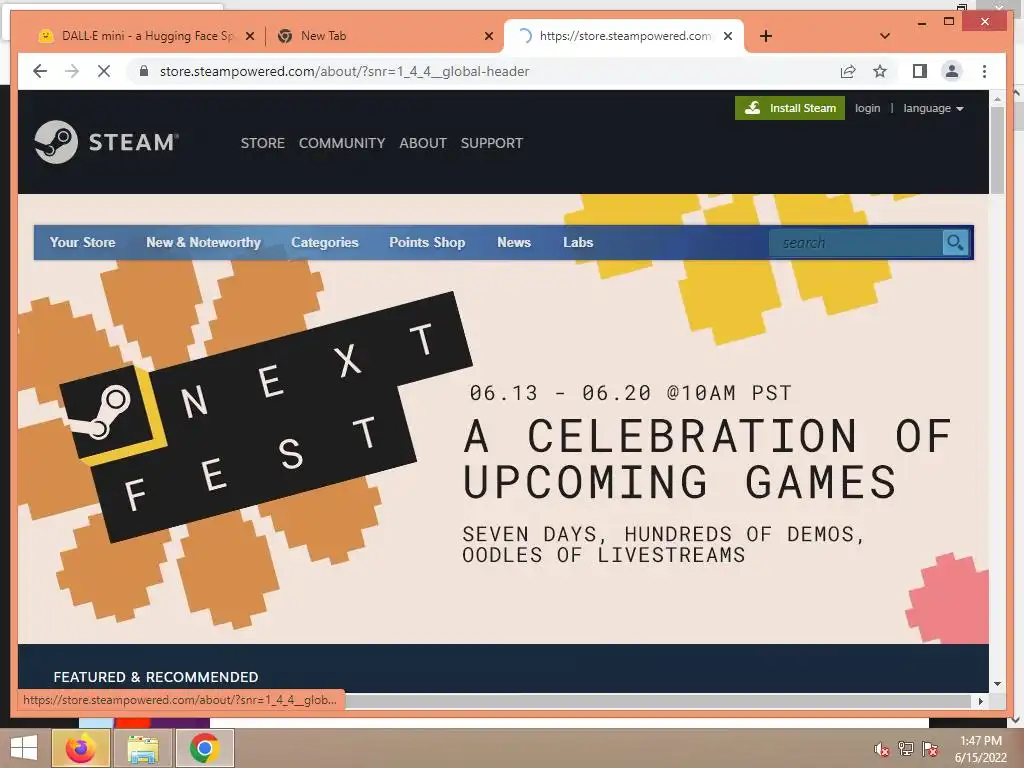Image resolution: width=1024 pixels, height=768 pixels.
Task: Click the network tray icon
Action: [x=906, y=749]
